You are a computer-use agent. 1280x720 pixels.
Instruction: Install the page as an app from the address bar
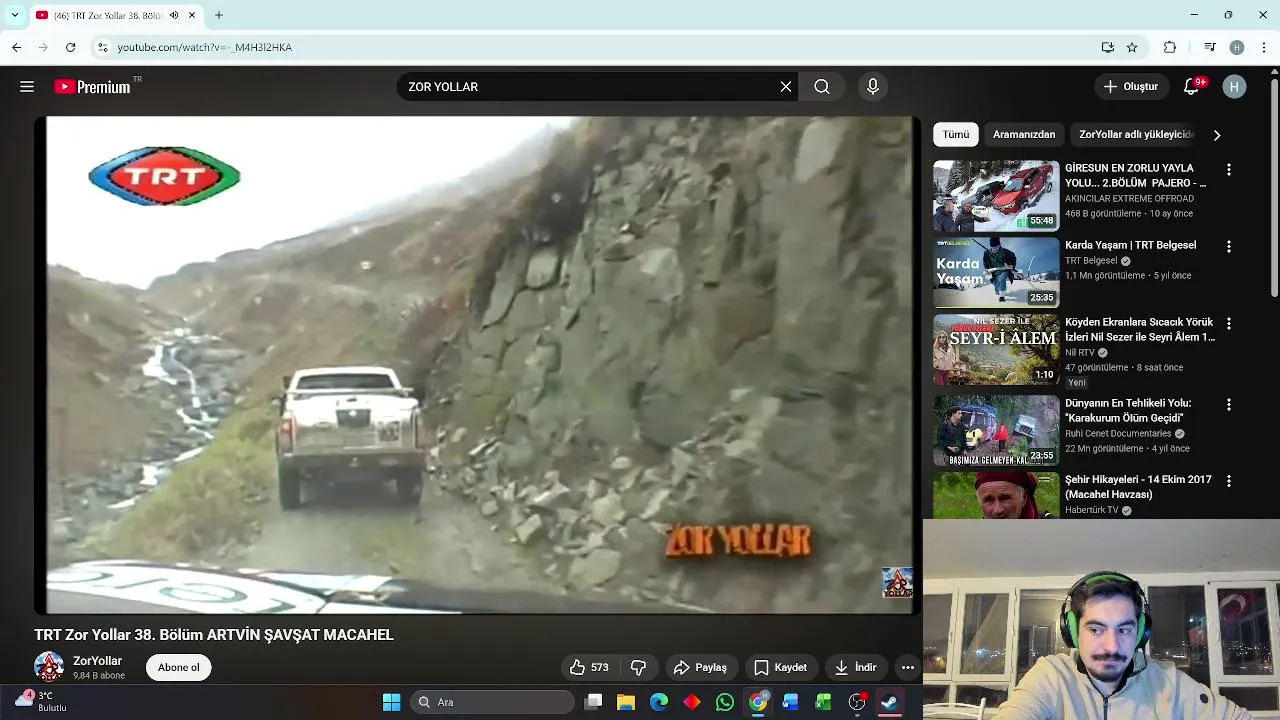coord(1107,47)
